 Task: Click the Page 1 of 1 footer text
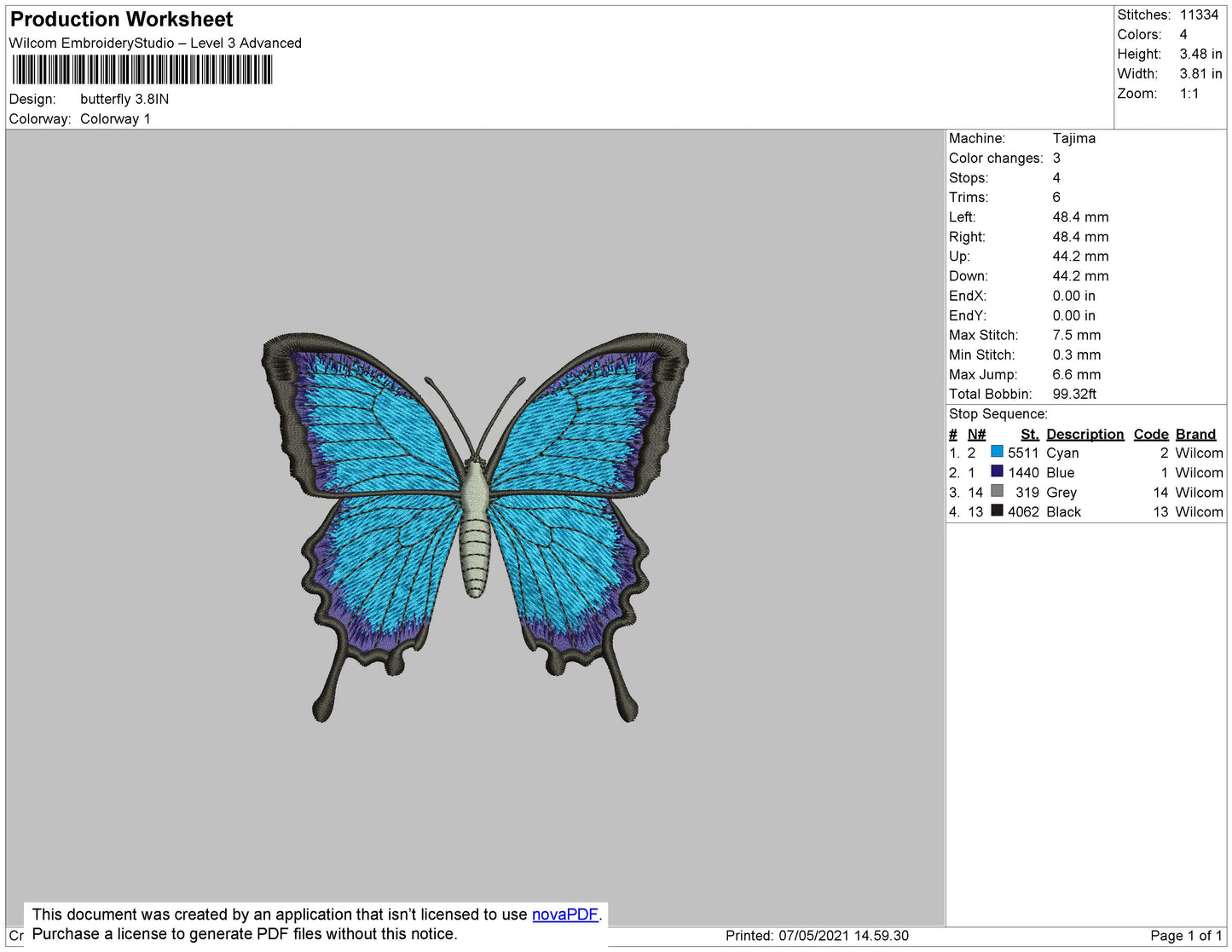(1186, 936)
